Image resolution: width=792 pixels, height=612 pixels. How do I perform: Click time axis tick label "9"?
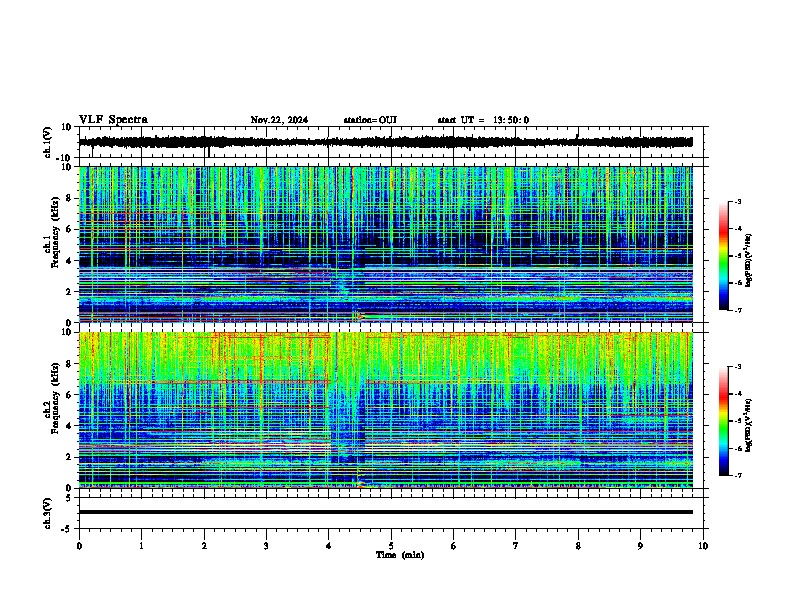coord(640,546)
